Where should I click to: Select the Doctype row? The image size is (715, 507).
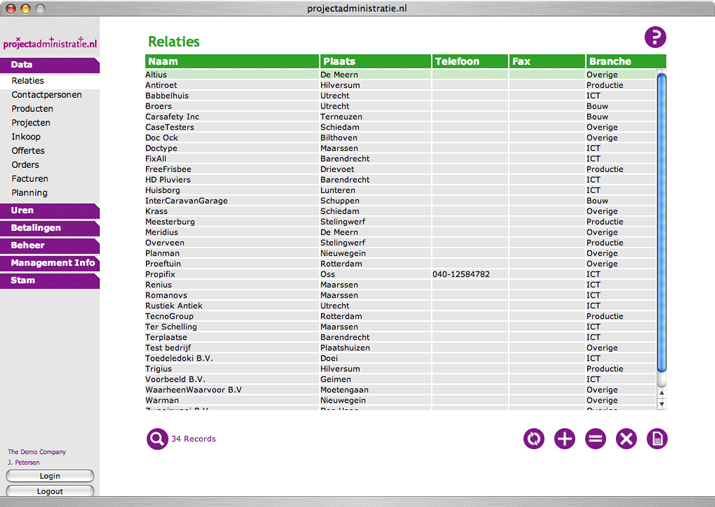(400, 148)
